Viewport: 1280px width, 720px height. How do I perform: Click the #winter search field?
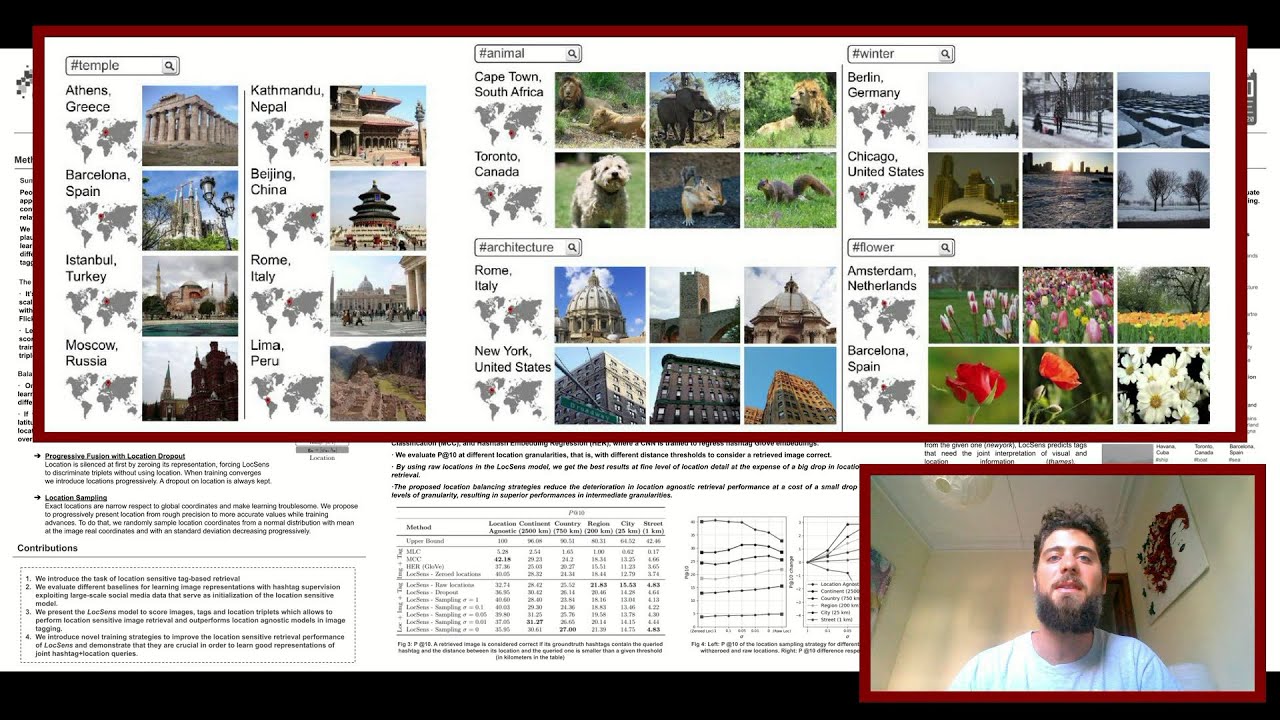901,54
